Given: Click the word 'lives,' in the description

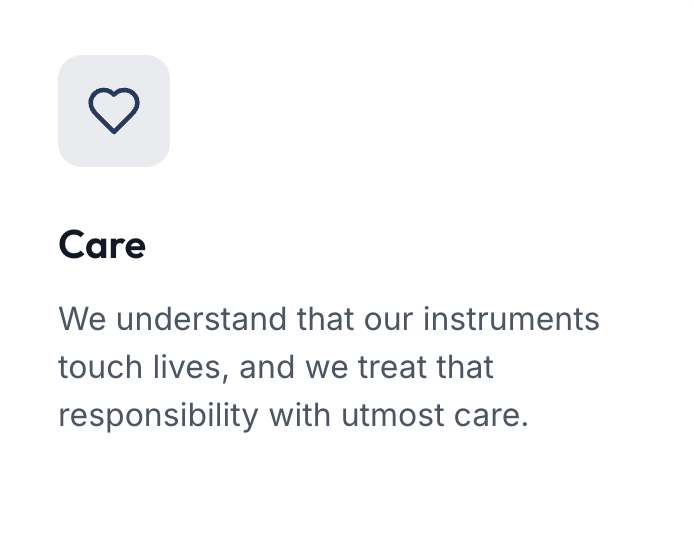Looking at the screenshot, I should [x=191, y=367].
